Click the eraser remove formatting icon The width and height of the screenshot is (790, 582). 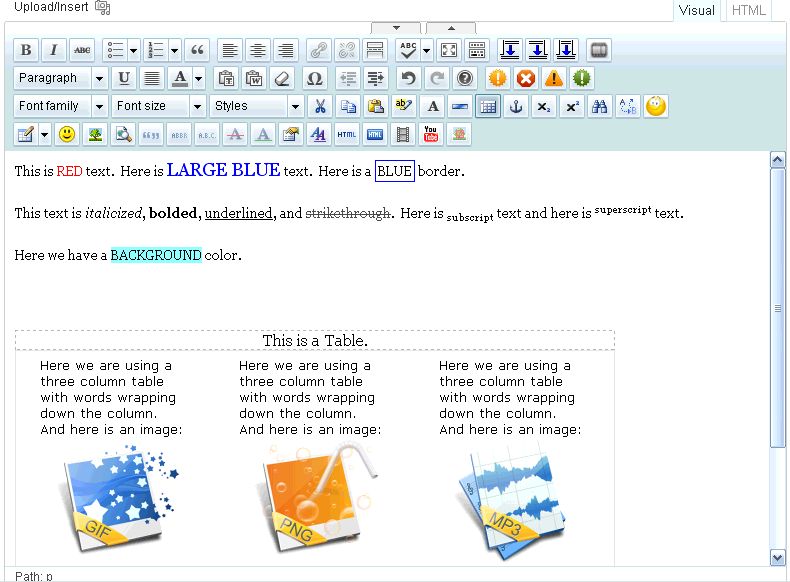(x=282, y=78)
